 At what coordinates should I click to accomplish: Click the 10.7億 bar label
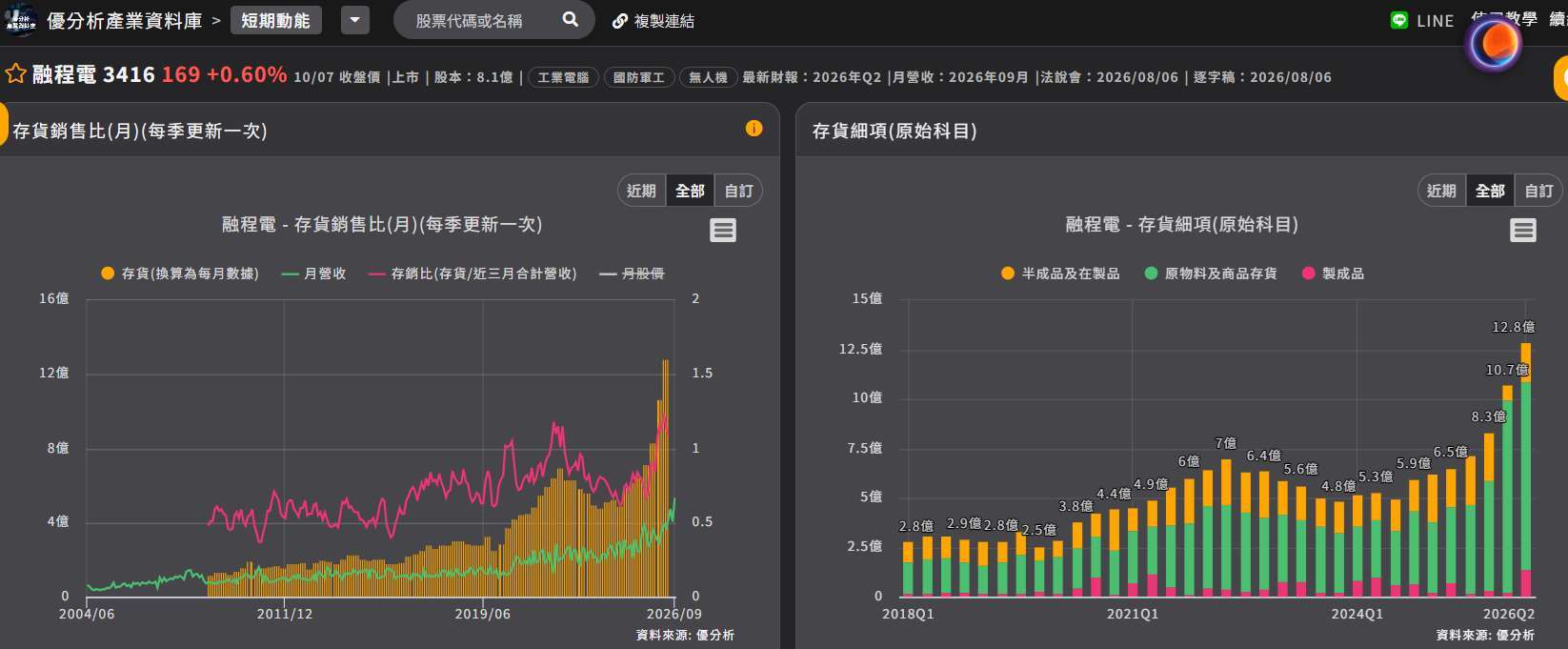[1507, 370]
